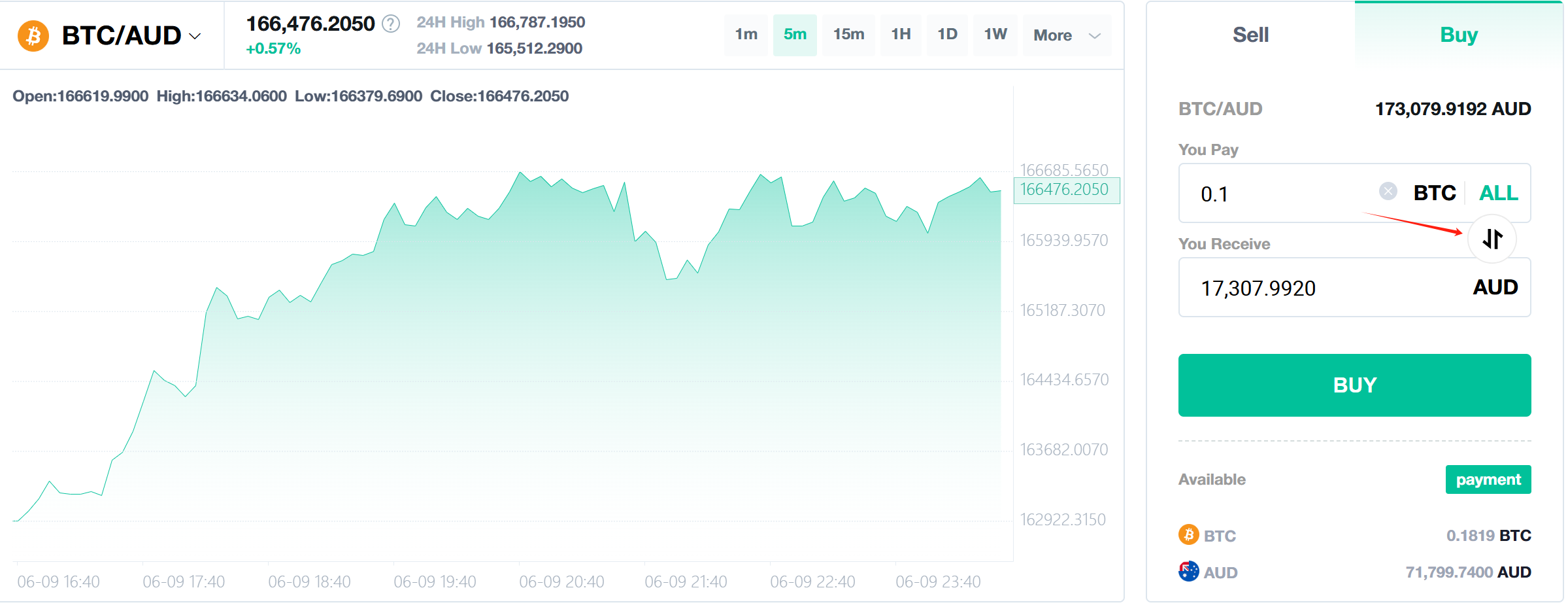Image resolution: width=1568 pixels, height=609 pixels.
Task: Switch chart to 1m timeframe
Action: tap(745, 35)
